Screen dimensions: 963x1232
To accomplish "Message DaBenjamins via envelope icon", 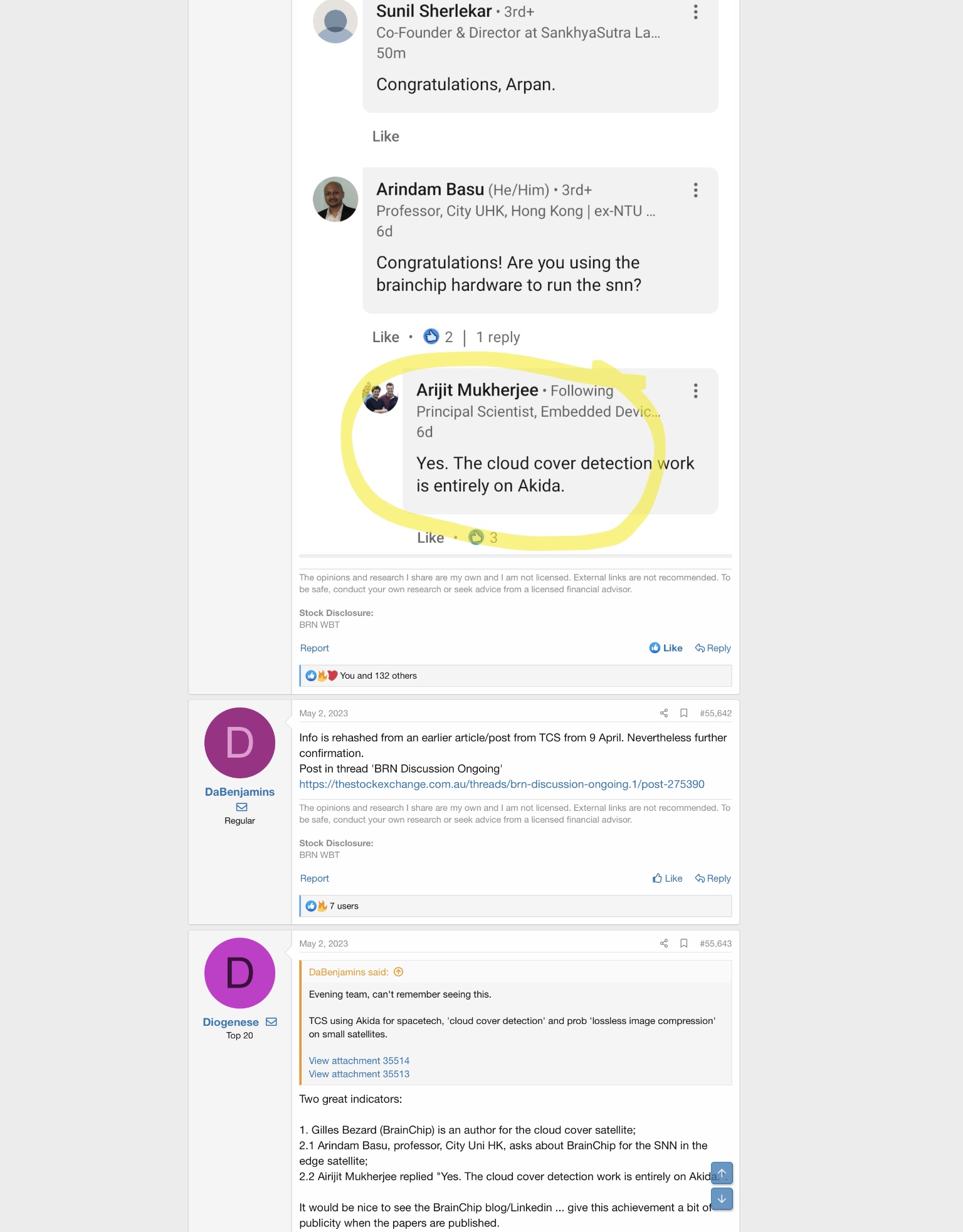I will coord(241,807).
